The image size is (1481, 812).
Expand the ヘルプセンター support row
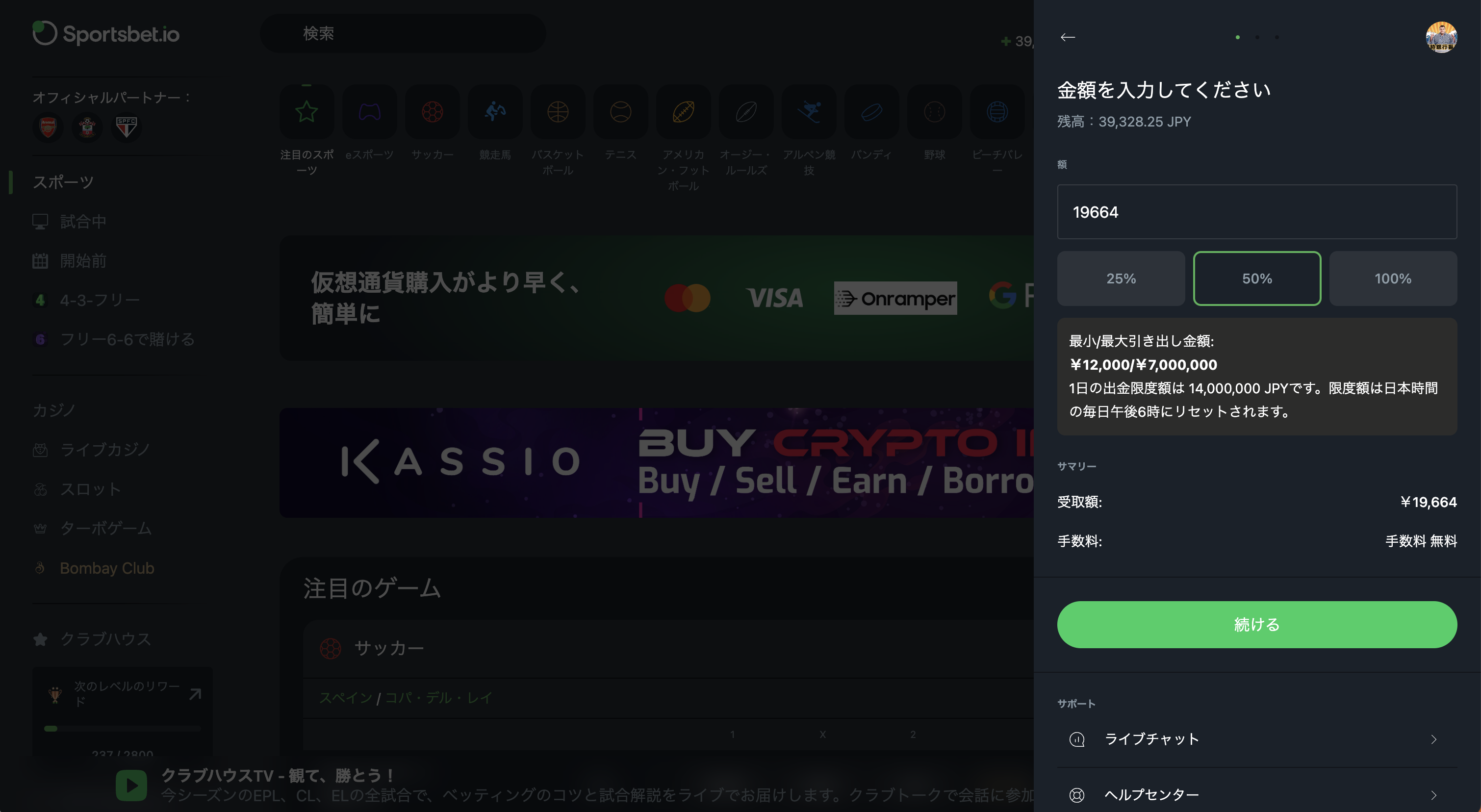point(1257,795)
